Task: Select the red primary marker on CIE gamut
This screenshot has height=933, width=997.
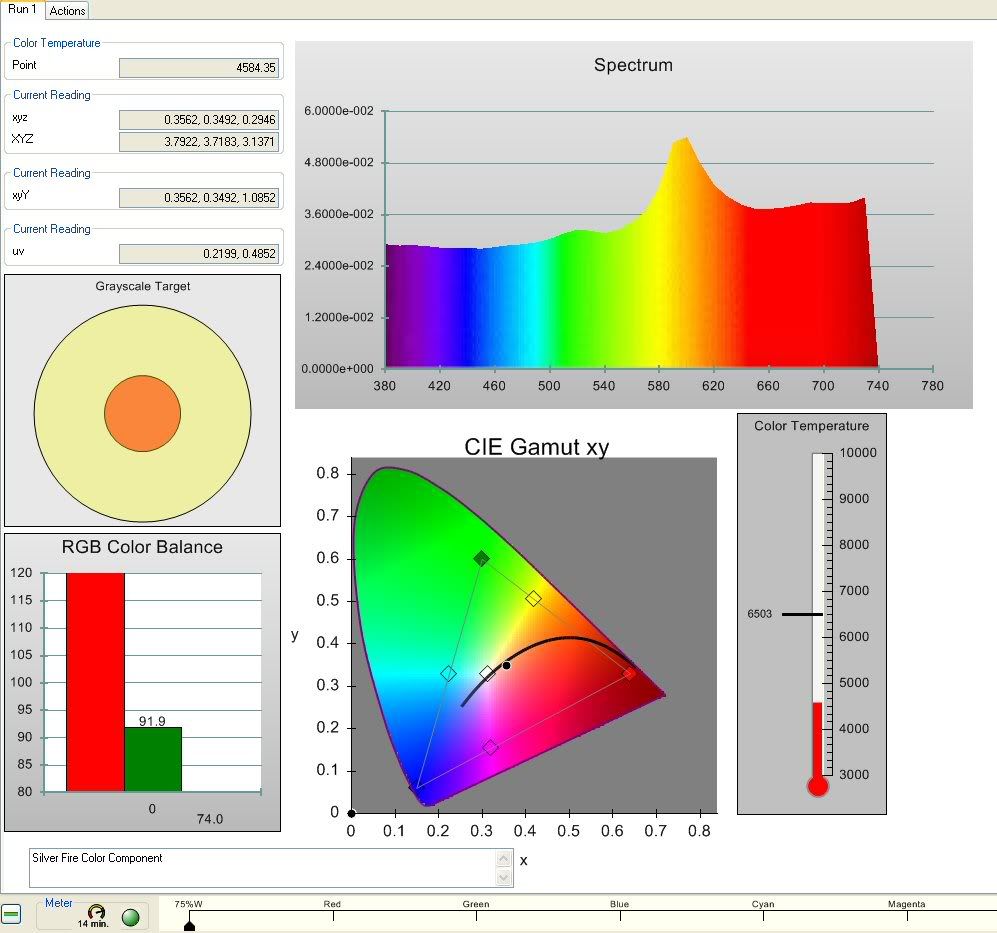Action: pyautogui.click(x=629, y=673)
